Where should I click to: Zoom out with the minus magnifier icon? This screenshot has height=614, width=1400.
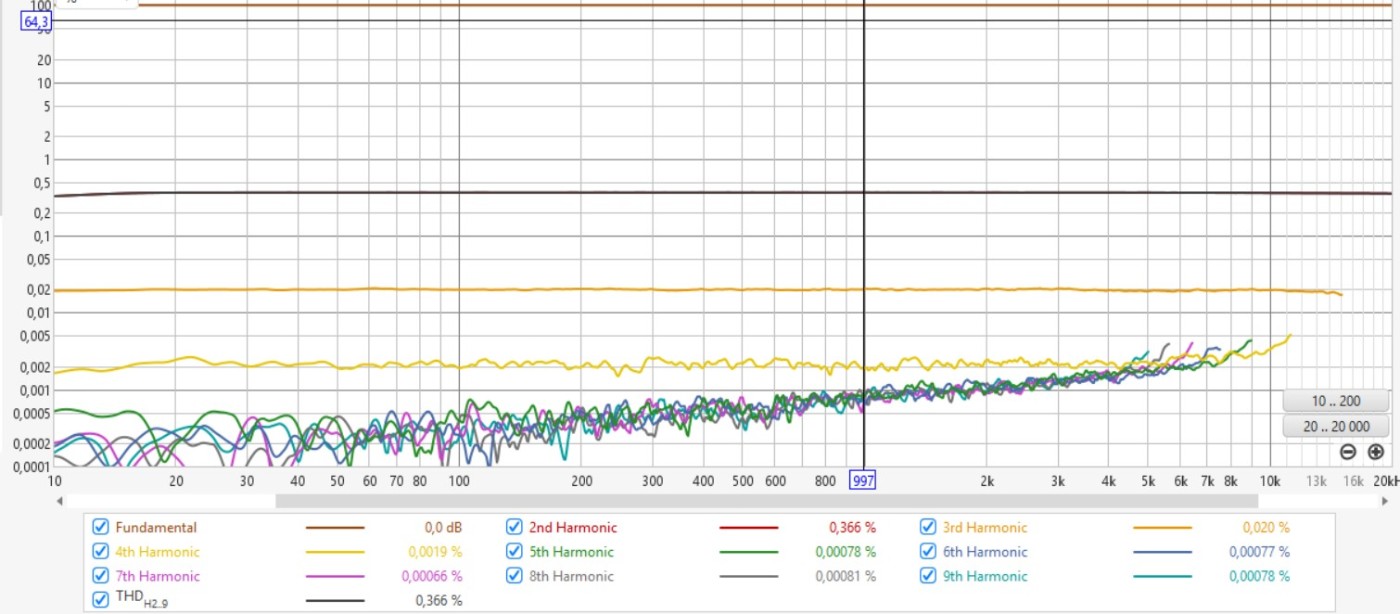(x=1347, y=452)
